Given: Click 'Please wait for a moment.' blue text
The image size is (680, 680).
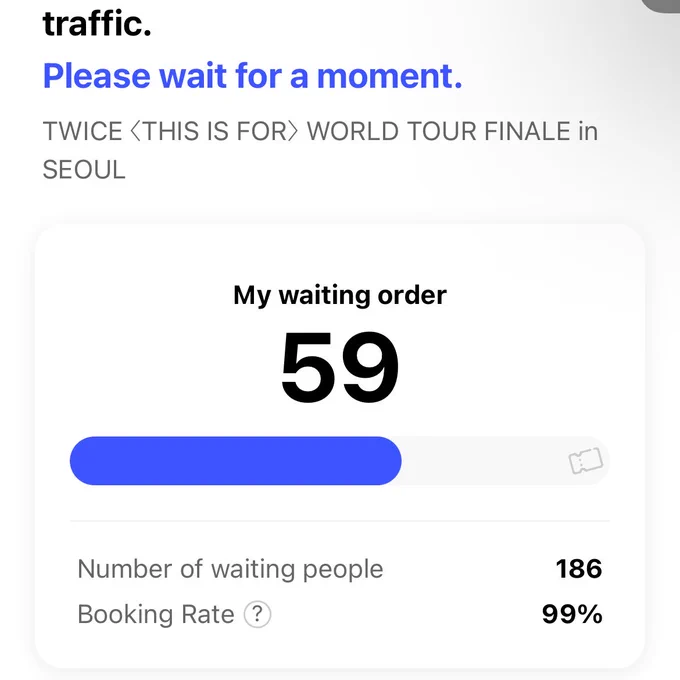Looking at the screenshot, I should tap(252, 76).
